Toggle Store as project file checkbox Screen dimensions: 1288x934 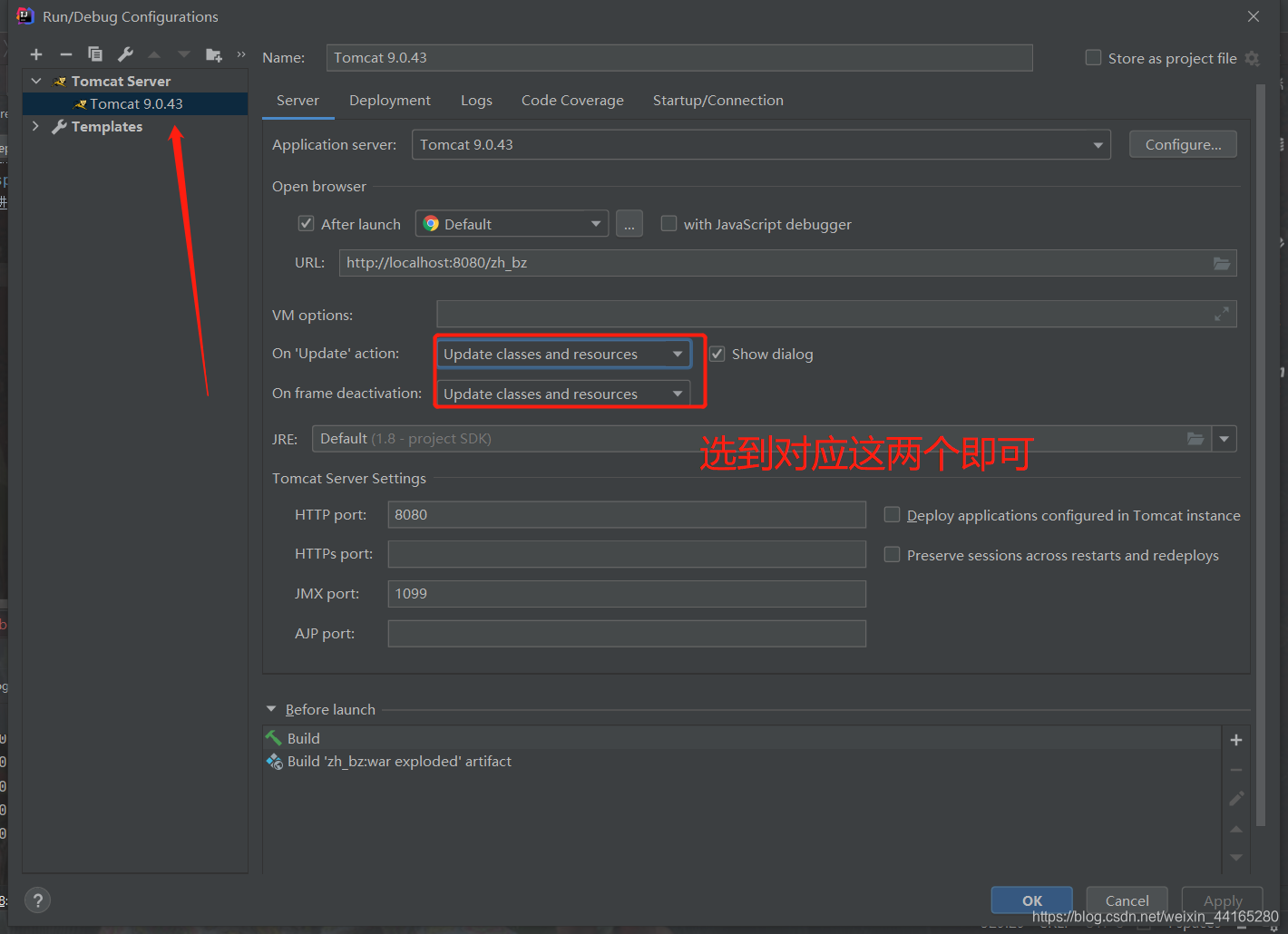click(x=1093, y=58)
